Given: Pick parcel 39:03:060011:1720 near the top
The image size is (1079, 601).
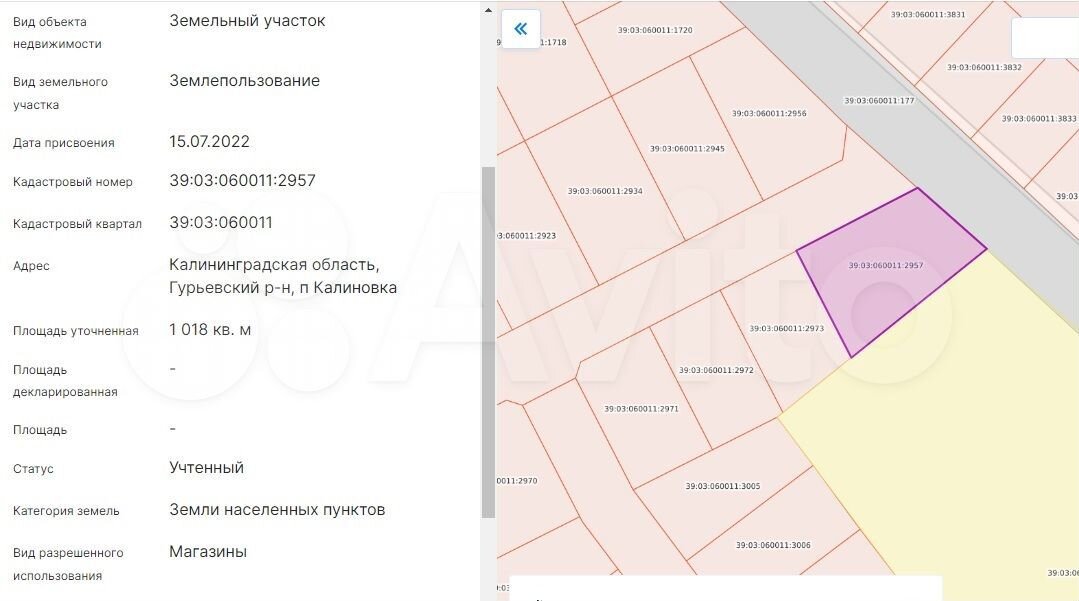Looking at the screenshot, I should click(x=655, y=30).
